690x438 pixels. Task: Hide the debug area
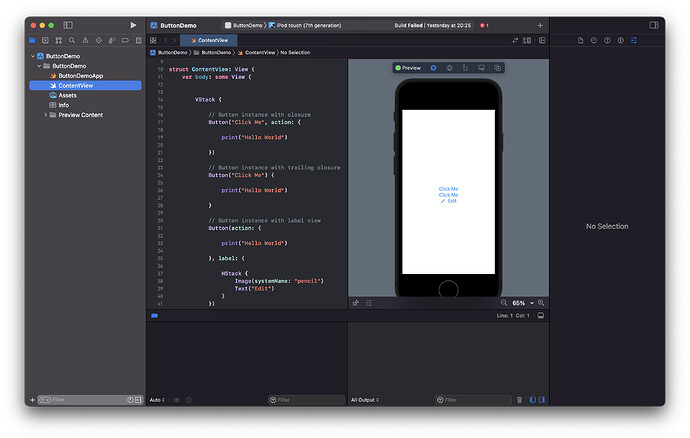(541, 316)
